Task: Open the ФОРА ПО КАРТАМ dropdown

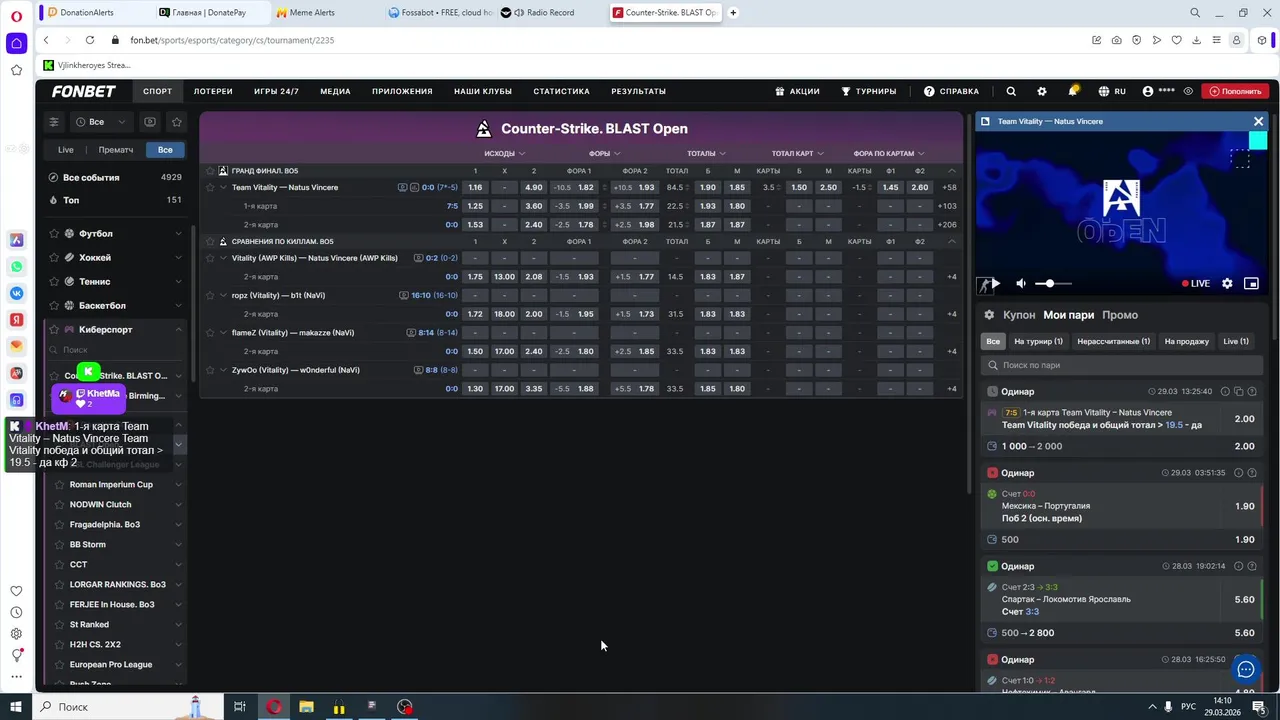Action: pos(889,154)
